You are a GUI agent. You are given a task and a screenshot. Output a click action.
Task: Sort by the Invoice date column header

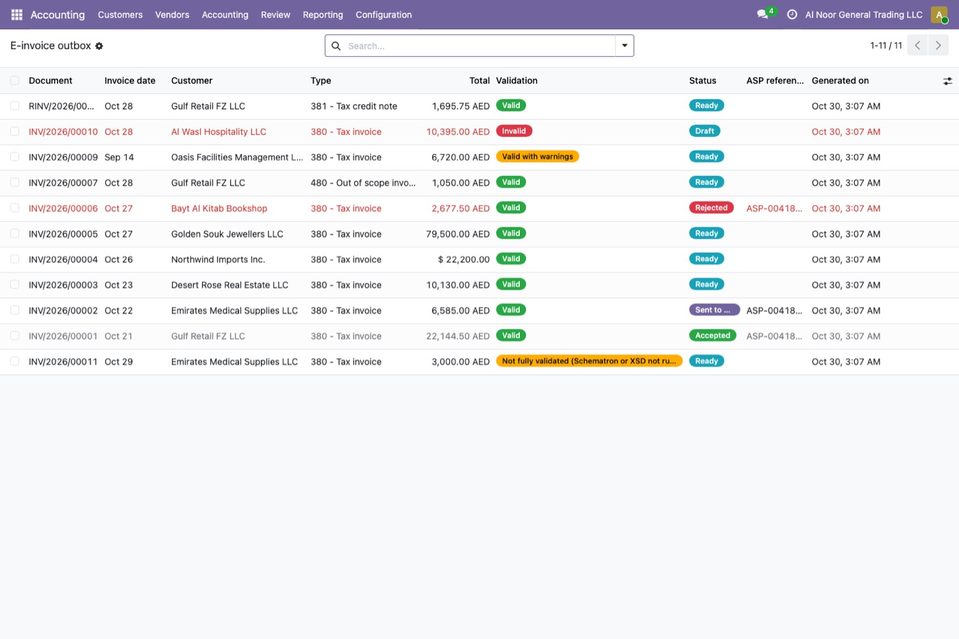coord(130,81)
